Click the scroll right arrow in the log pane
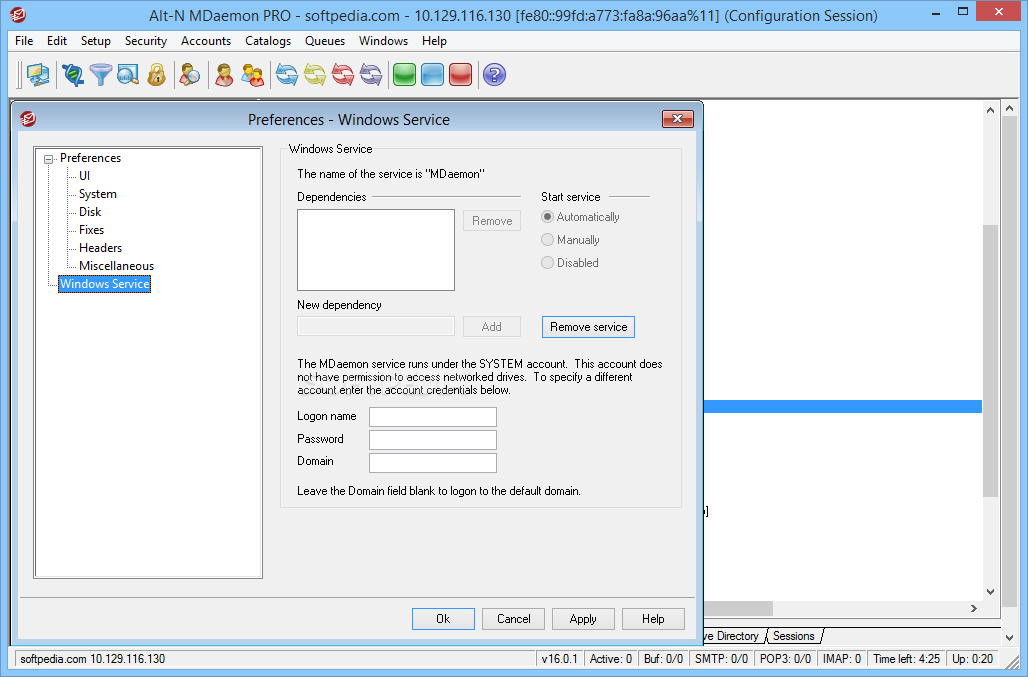 click(974, 608)
